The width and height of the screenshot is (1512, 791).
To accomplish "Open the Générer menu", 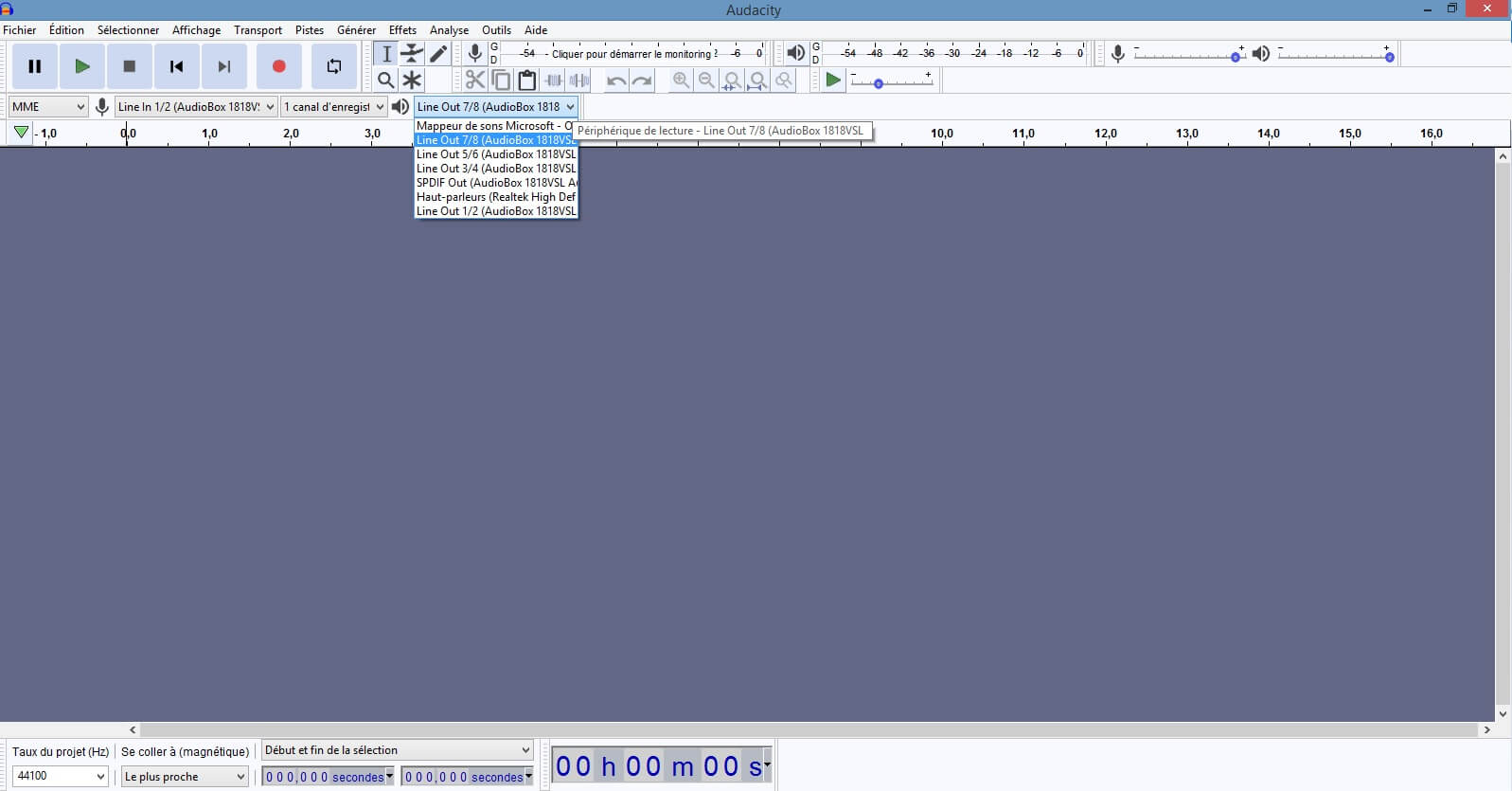I will tap(356, 30).
